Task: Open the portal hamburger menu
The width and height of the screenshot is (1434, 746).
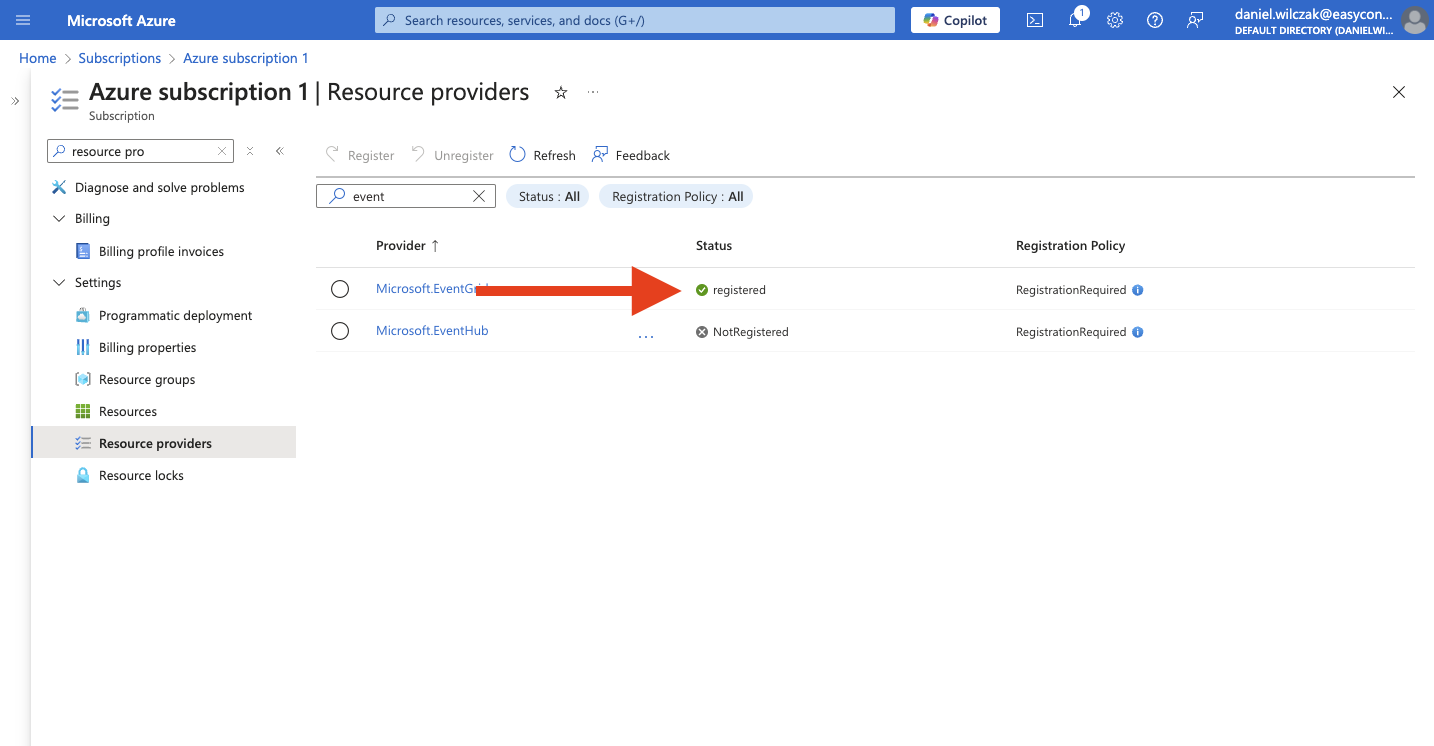Action: (23, 20)
